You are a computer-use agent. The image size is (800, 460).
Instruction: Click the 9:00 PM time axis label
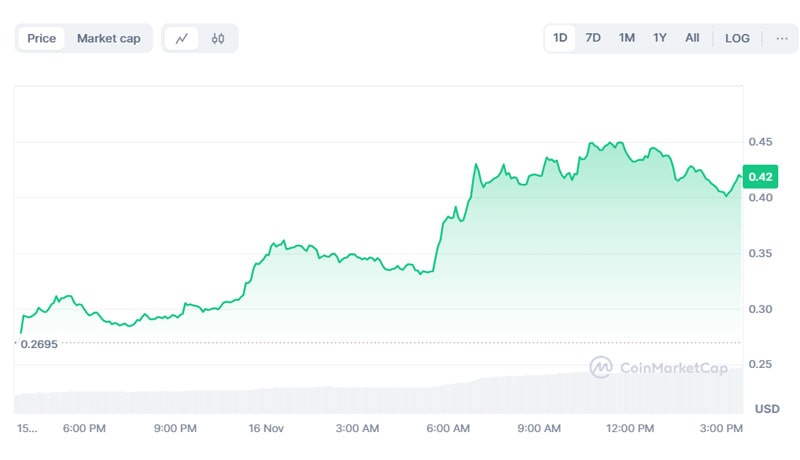click(x=175, y=428)
